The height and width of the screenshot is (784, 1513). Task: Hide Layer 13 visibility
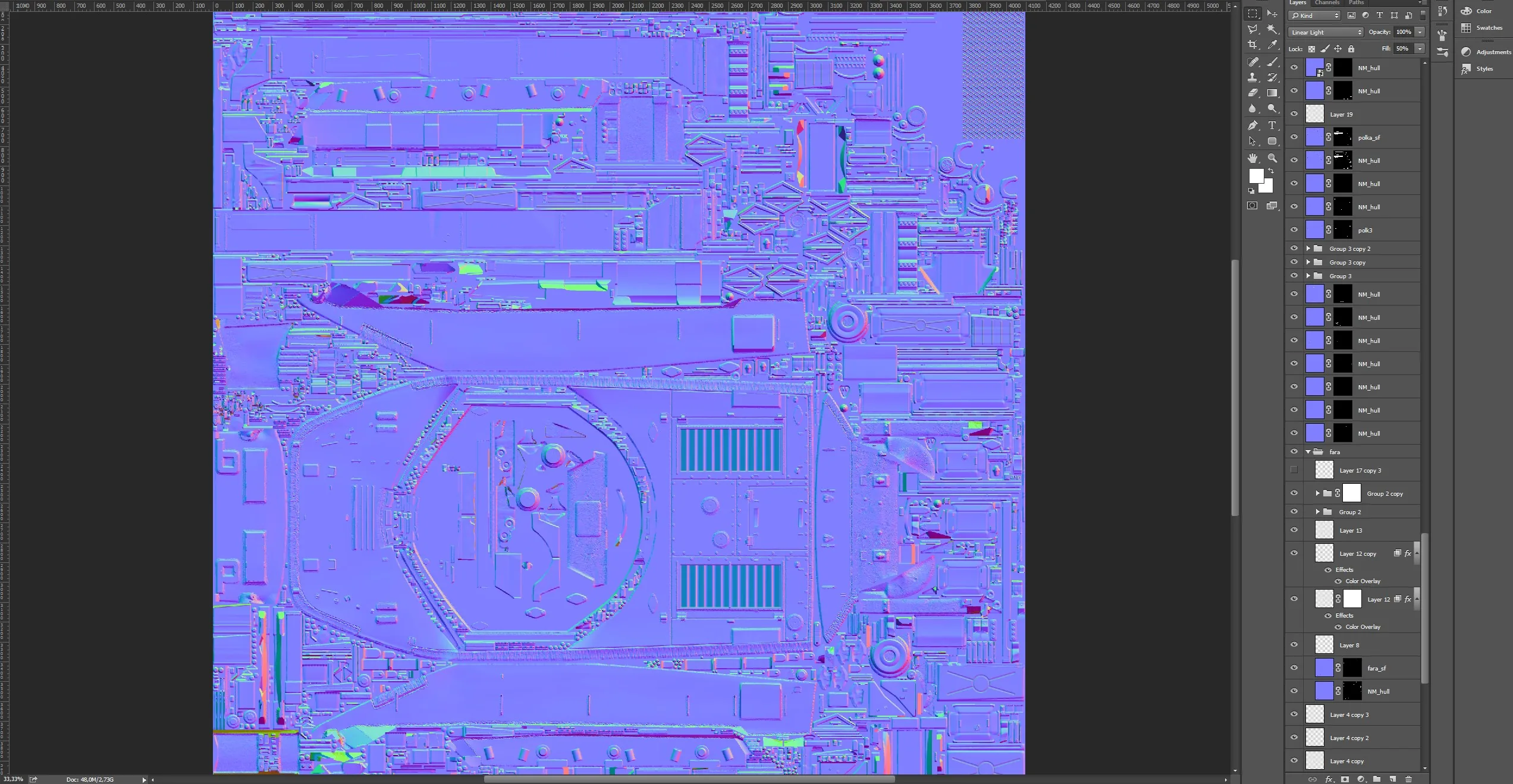click(1294, 530)
